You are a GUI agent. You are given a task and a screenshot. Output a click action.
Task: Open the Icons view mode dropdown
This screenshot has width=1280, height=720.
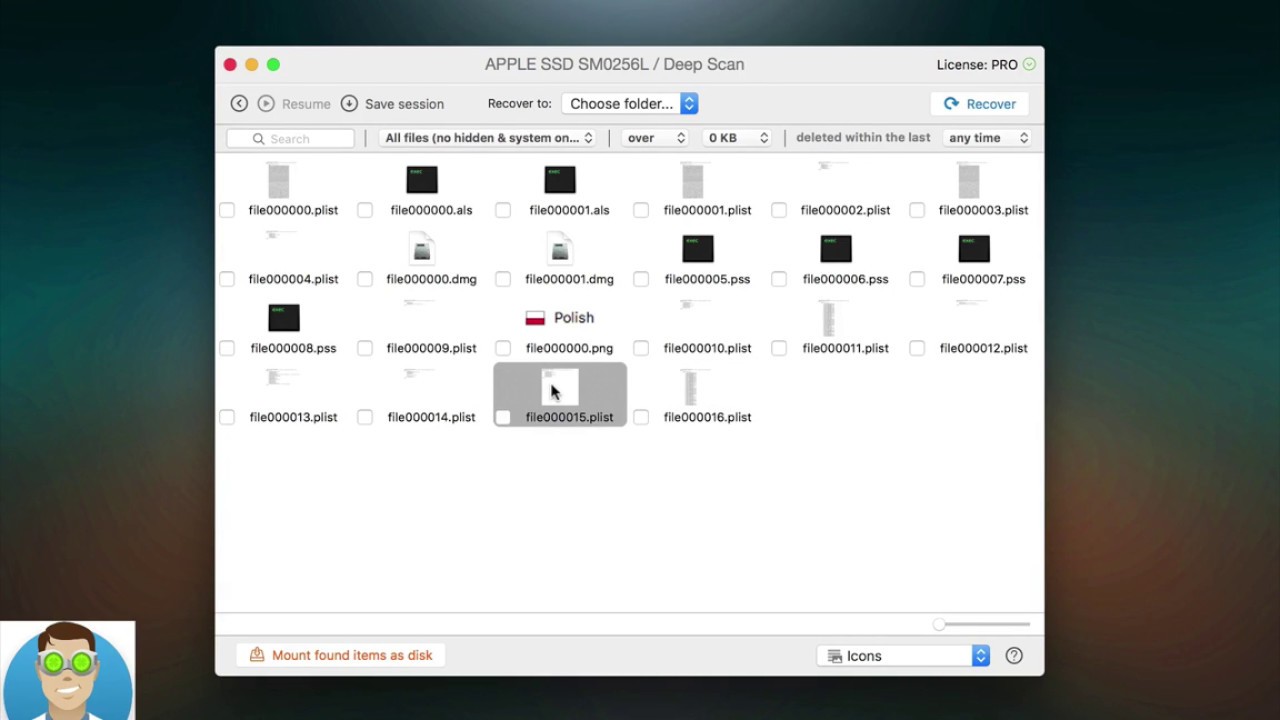point(904,656)
